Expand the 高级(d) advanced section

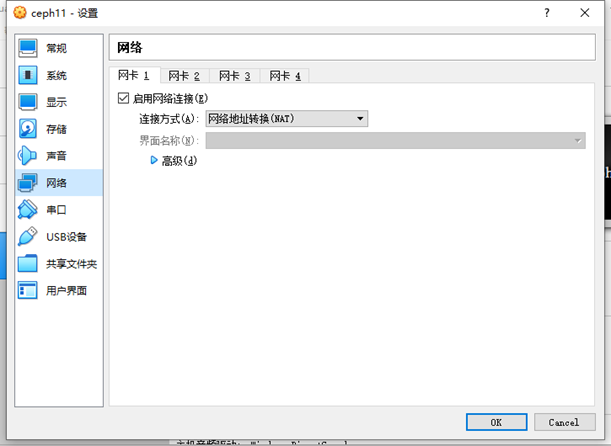pyautogui.click(x=154, y=160)
